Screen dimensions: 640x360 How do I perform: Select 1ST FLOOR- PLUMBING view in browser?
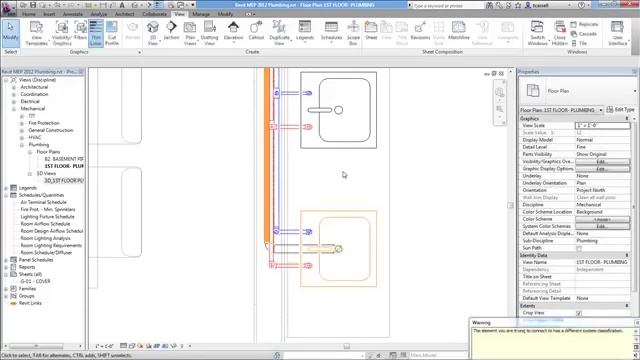pyautogui.click(x=64, y=166)
